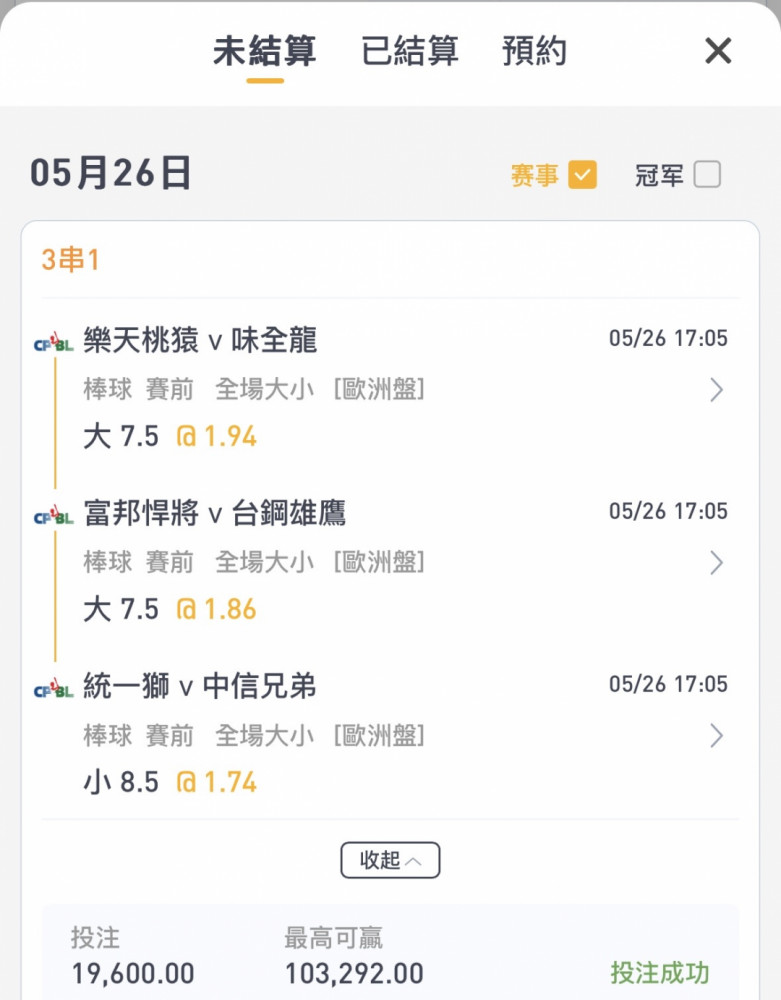Select the 未結算 tab

[x=265, y=51]
